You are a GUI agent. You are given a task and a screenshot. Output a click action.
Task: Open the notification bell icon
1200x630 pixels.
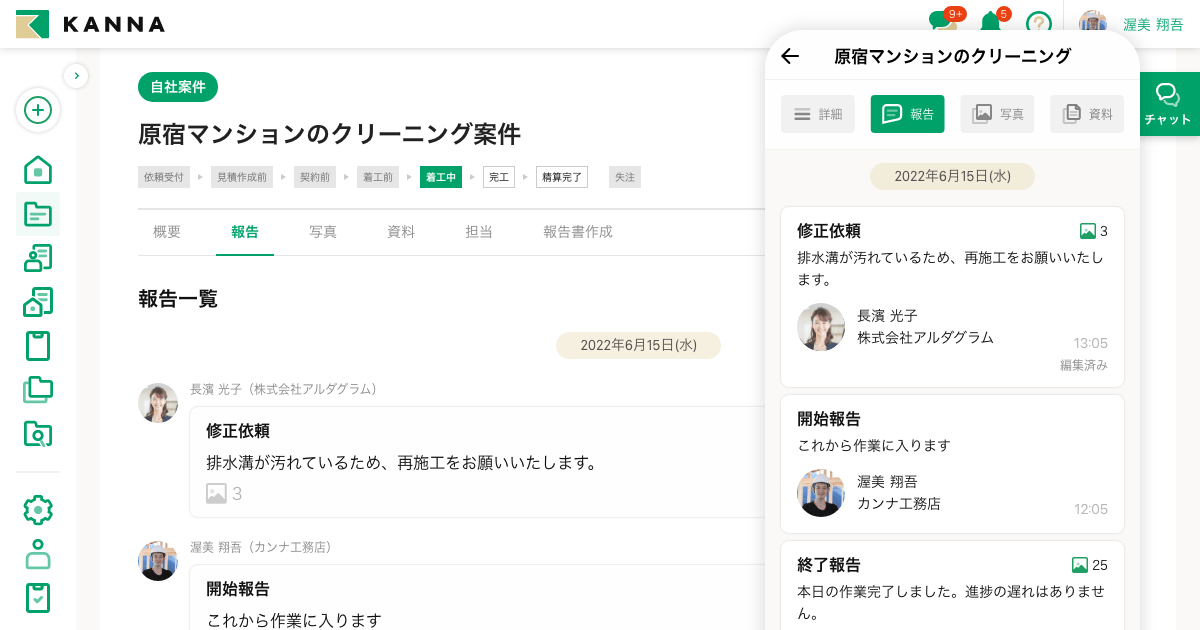[990, 22]
